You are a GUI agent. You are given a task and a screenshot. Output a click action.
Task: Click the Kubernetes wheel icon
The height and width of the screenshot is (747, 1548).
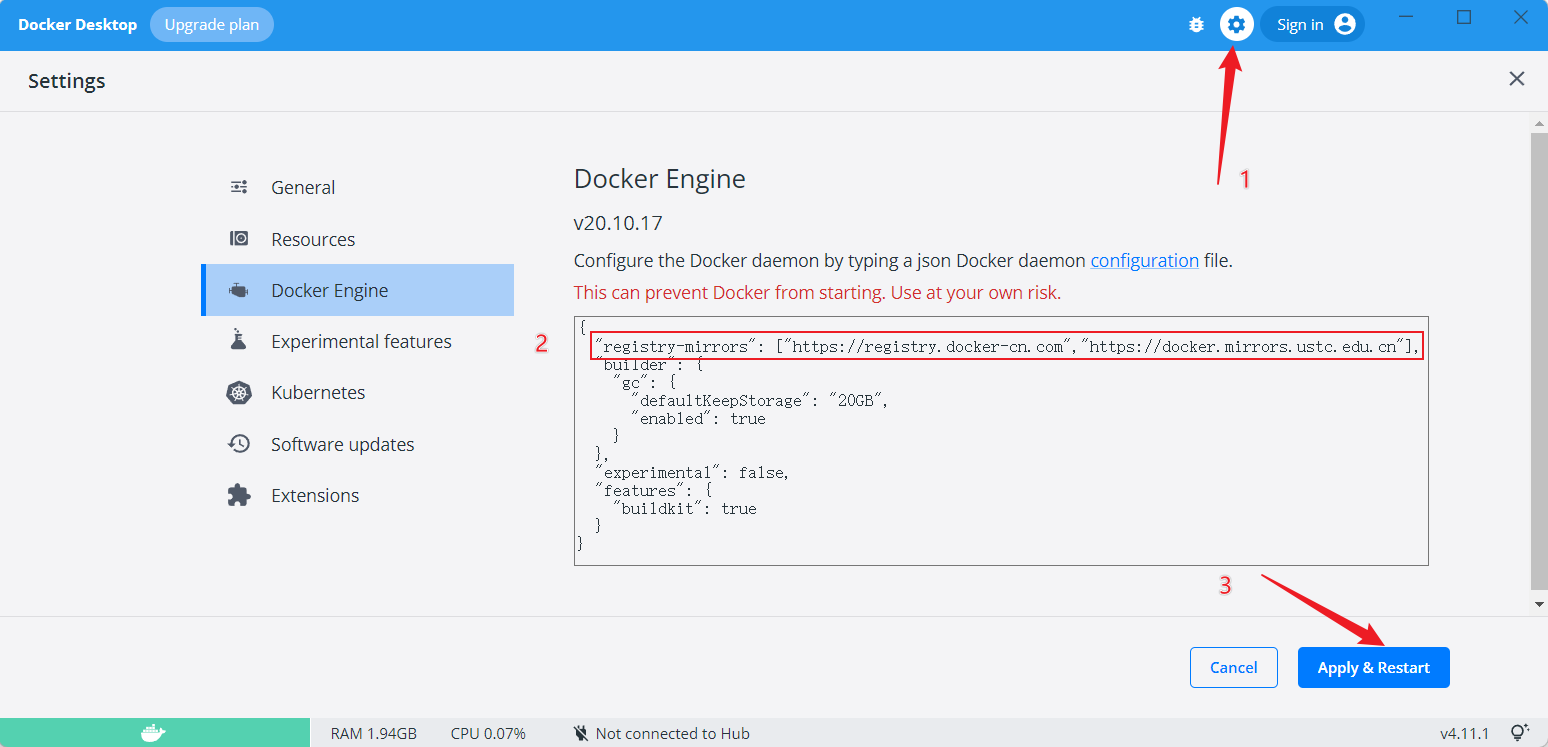[x=239, y=393]
